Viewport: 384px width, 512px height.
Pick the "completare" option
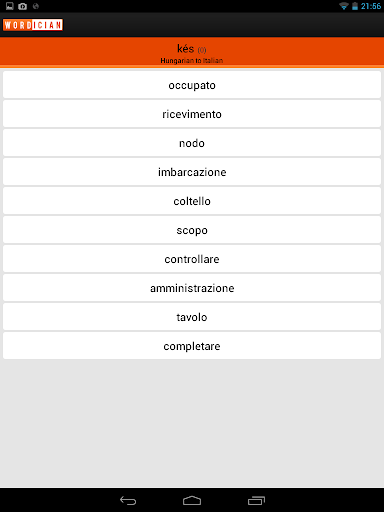pyautogui.click(x=192, y=346)
